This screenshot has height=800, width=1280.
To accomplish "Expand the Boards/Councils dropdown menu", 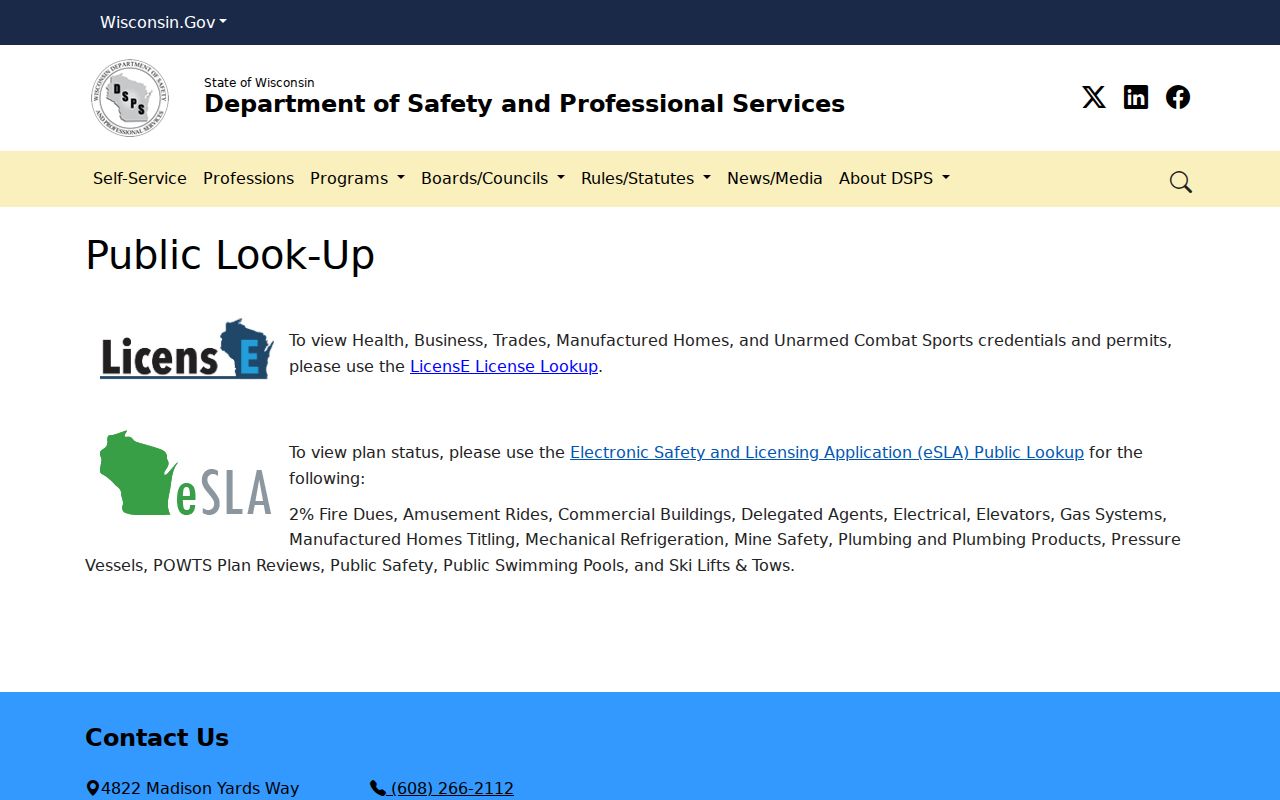I will [x=493, y=178].
